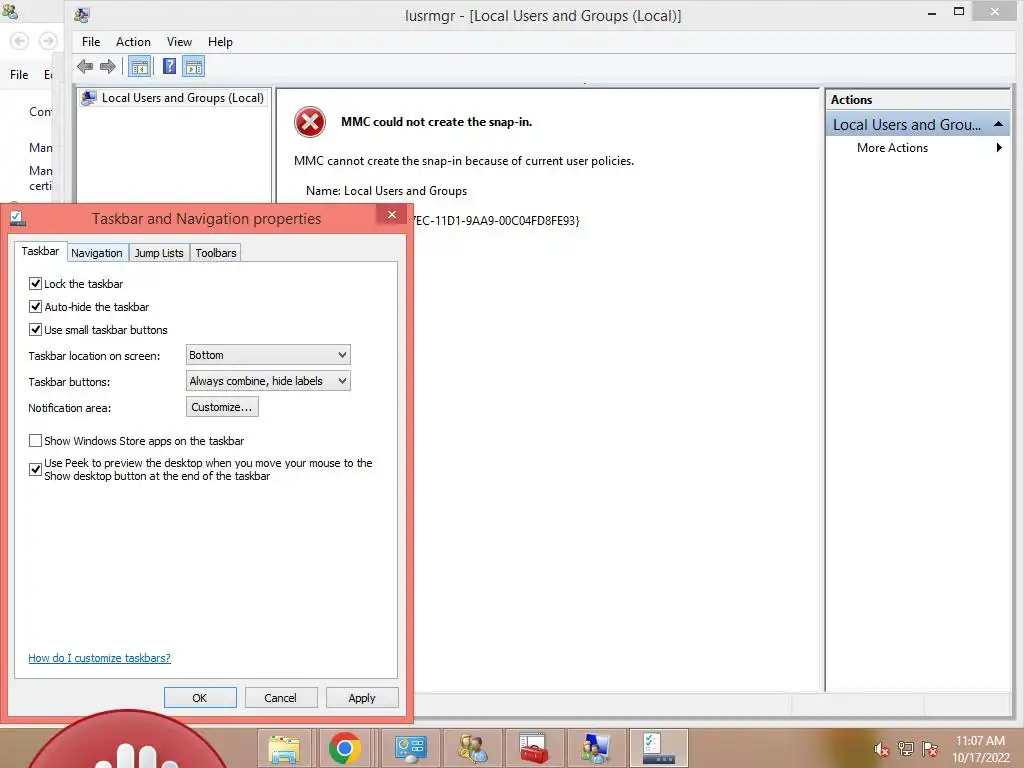
Task: Open the red toolbox MMC taskbar icon
Action: coord(534,748)
